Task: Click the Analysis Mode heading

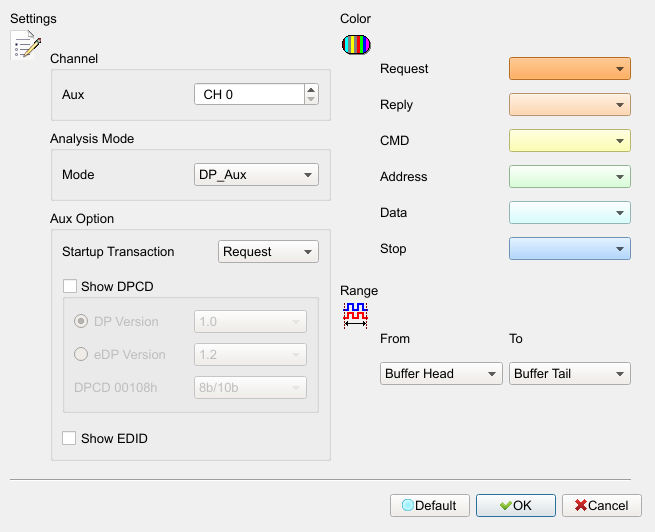Action: 92,139
